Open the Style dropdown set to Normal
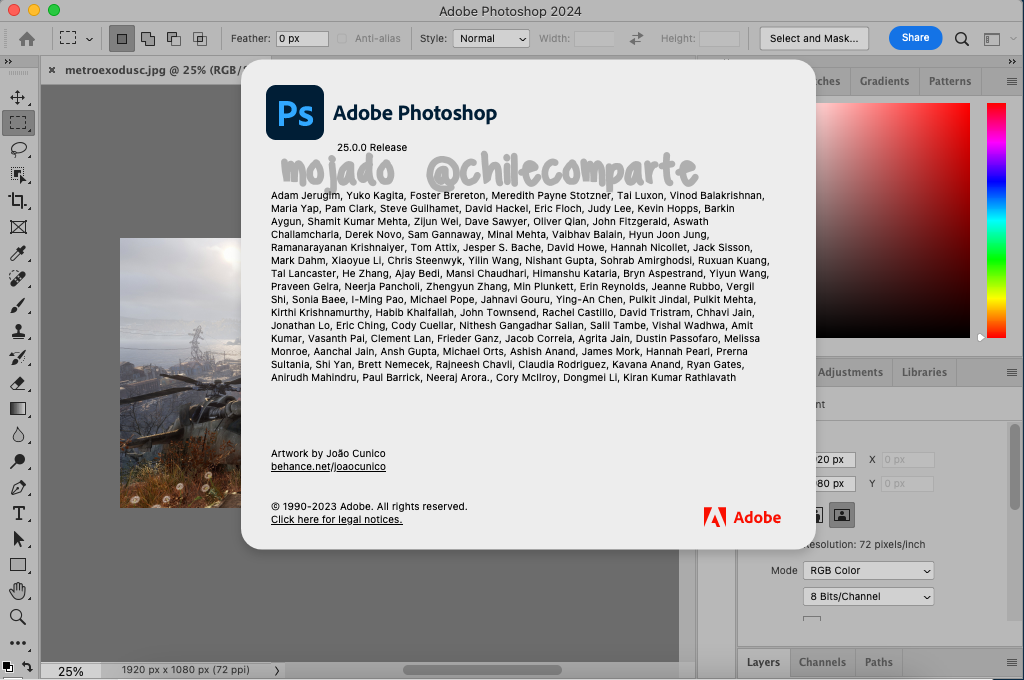Screen dimensions: 1024x680 click(491, 39)
